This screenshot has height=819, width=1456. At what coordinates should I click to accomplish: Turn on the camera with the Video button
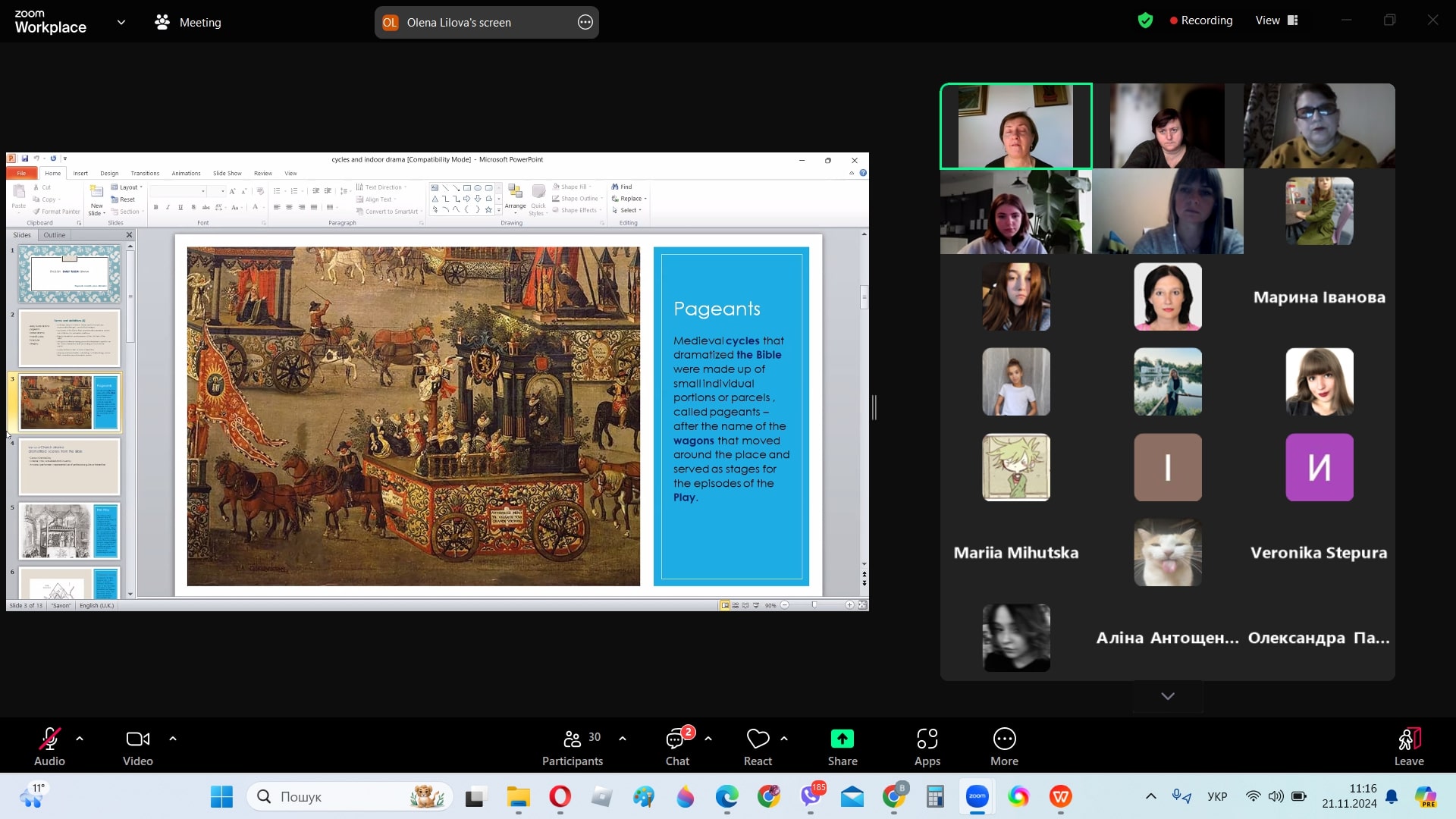(x=138, y=748)
